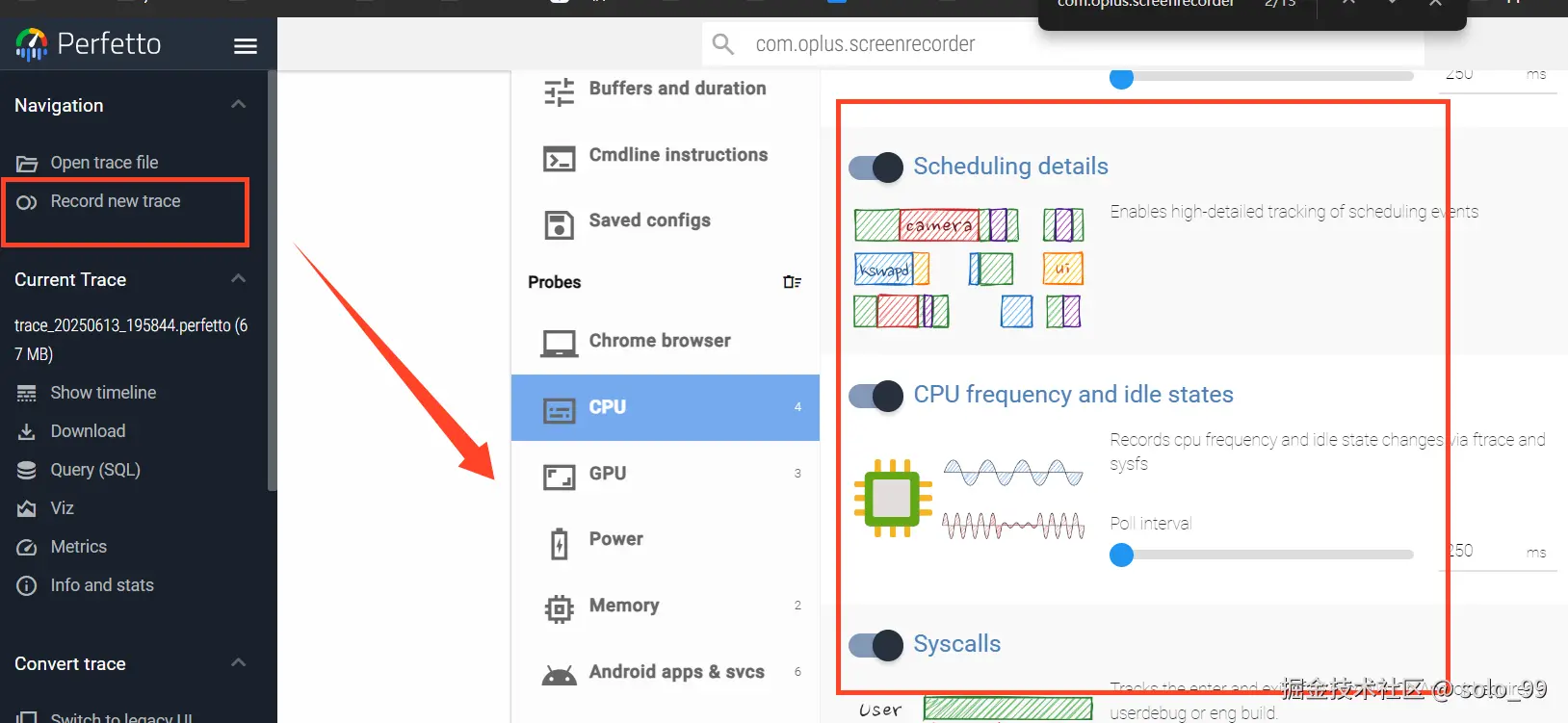
Task: Click the Probes list toggle icon
Action: (793, 282)
